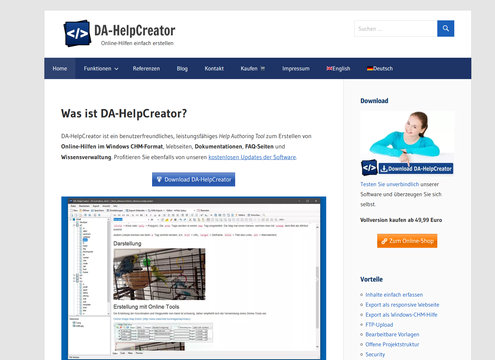Click into the Suchen search field
This screenshot has height=360, width=495.
(x=396, y=29)
